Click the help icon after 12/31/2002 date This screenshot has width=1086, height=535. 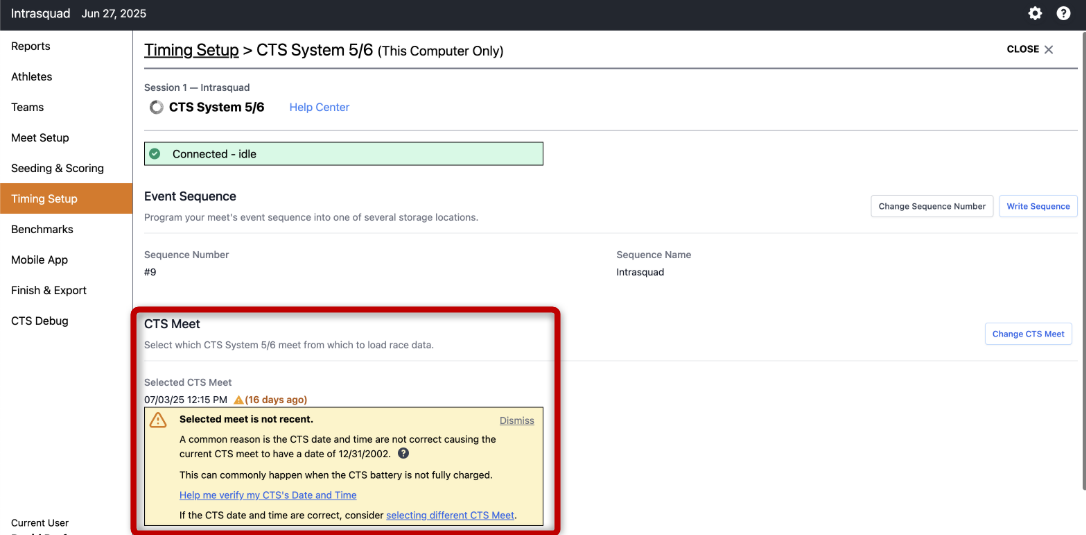(404, 454)
